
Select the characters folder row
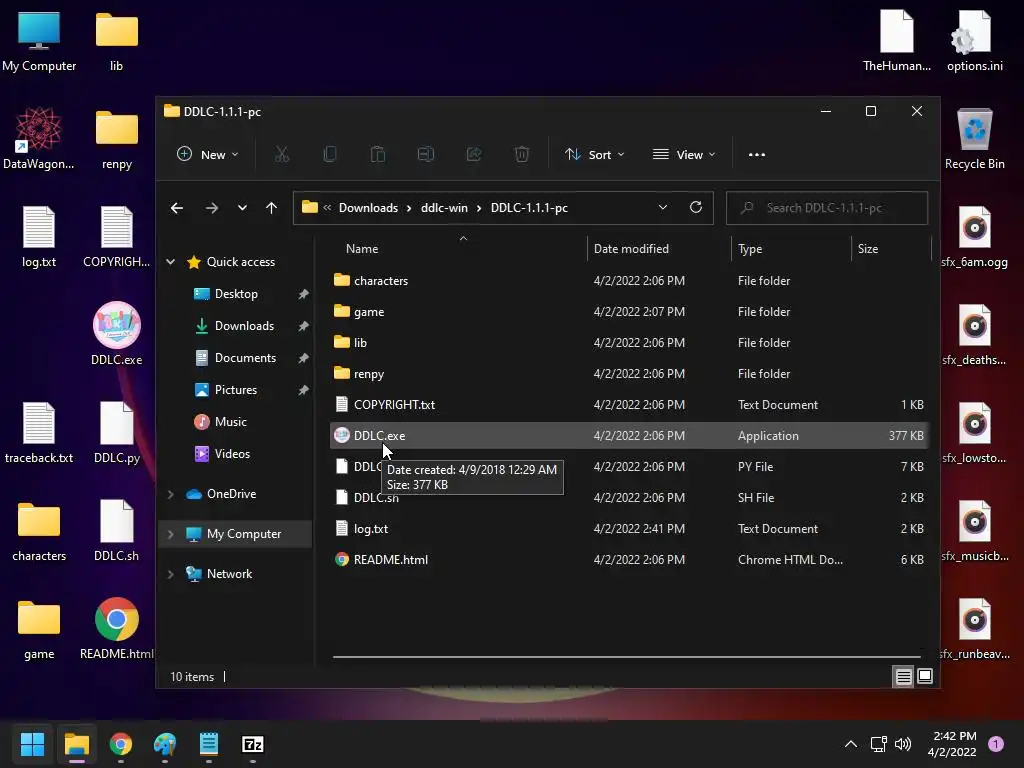628,281
